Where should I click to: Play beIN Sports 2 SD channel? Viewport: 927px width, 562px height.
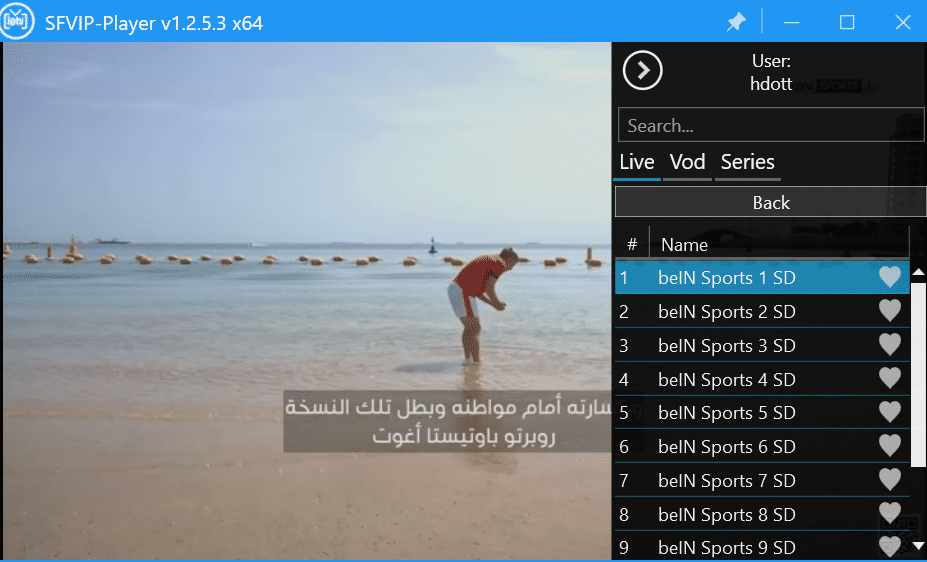point(762,311)
